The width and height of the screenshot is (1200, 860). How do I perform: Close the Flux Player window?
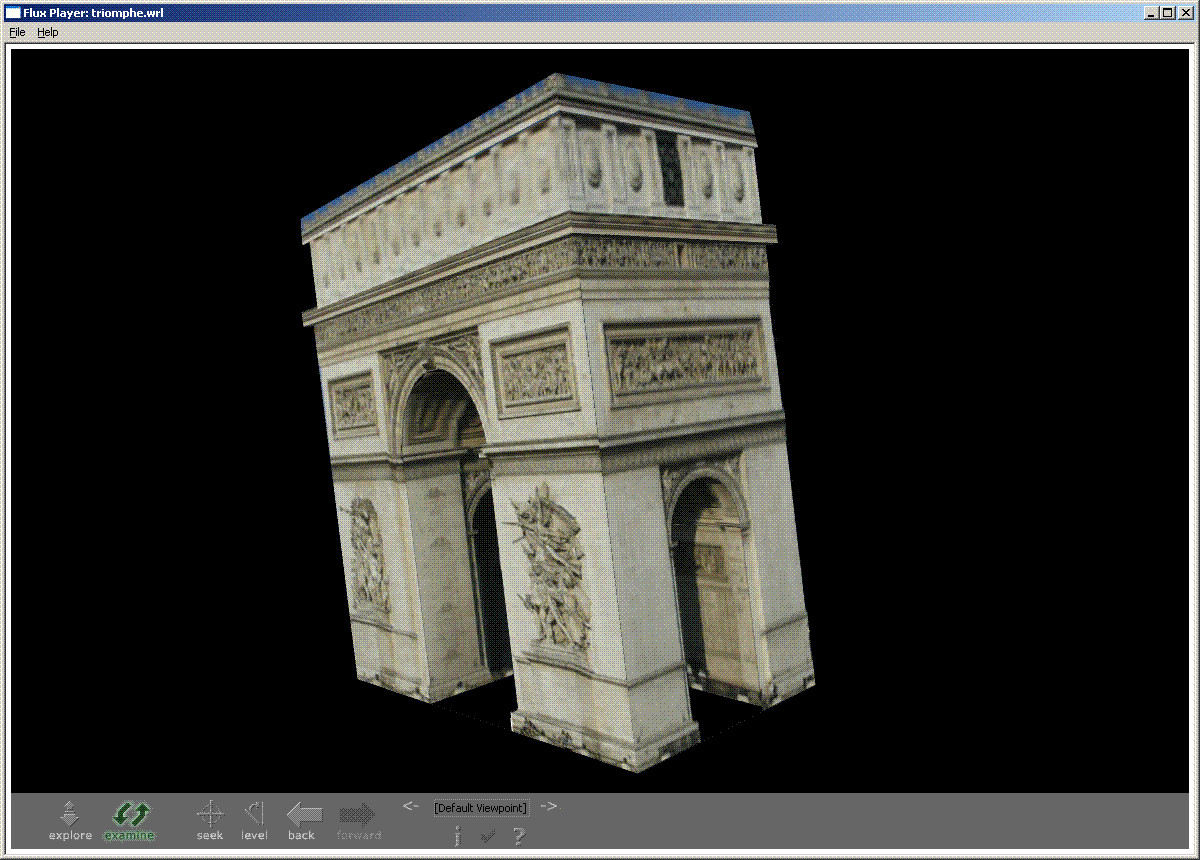[1186, 13]
